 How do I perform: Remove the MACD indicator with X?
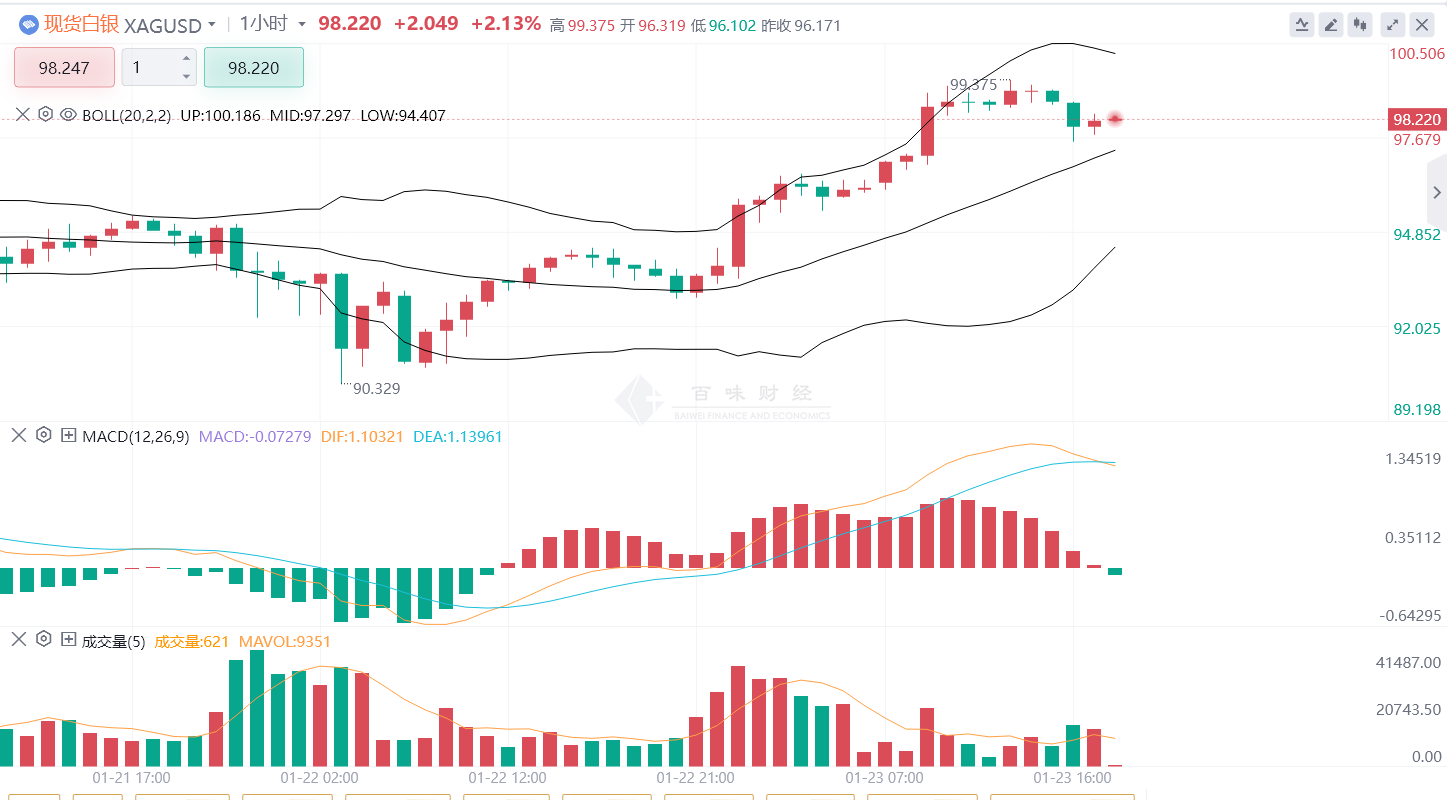click(x=18, y=435)
